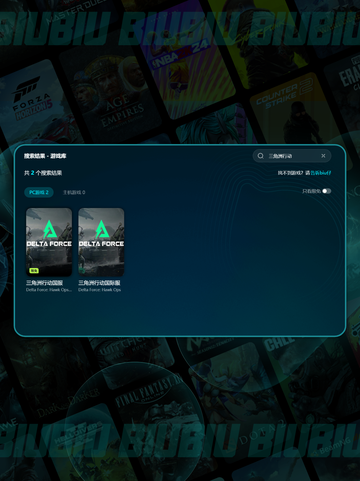The height and width of the screenshot is (481, 360).
Task: Open the 告诉biuff feedback link
Action: [321, 173]
